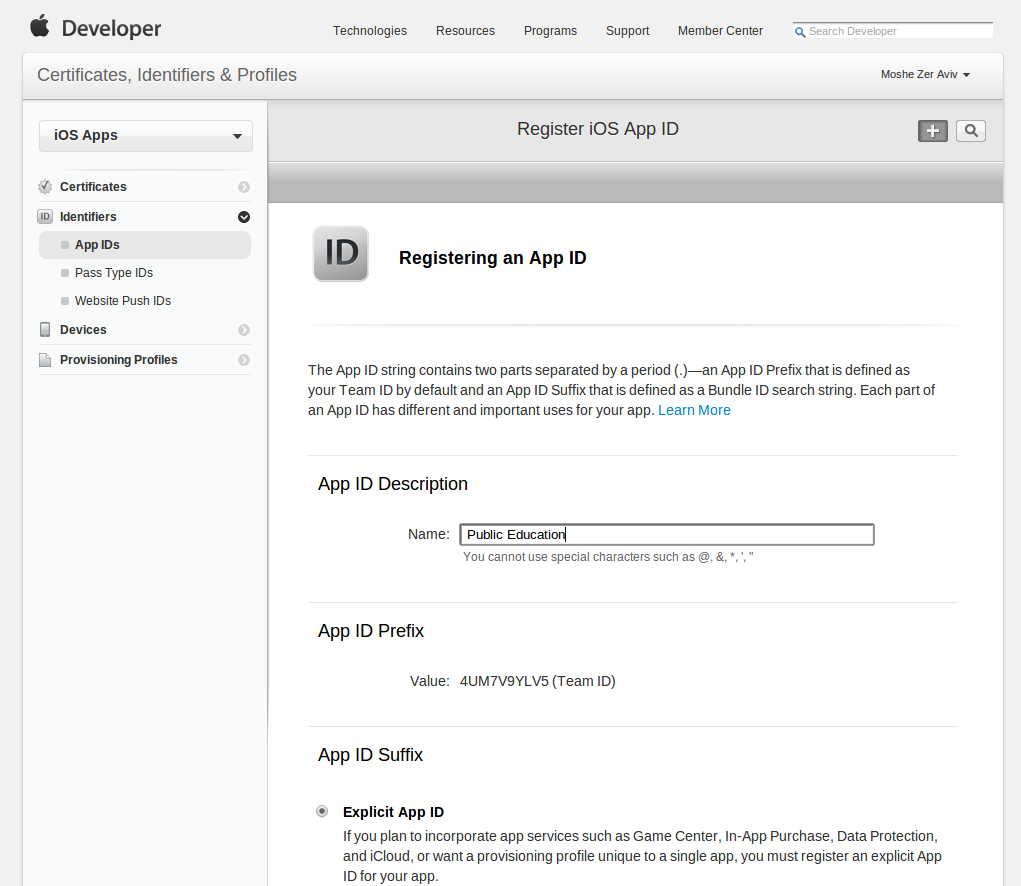Click the App ID Name input field
Screen dimensions: 1021x886
point(667,534)
